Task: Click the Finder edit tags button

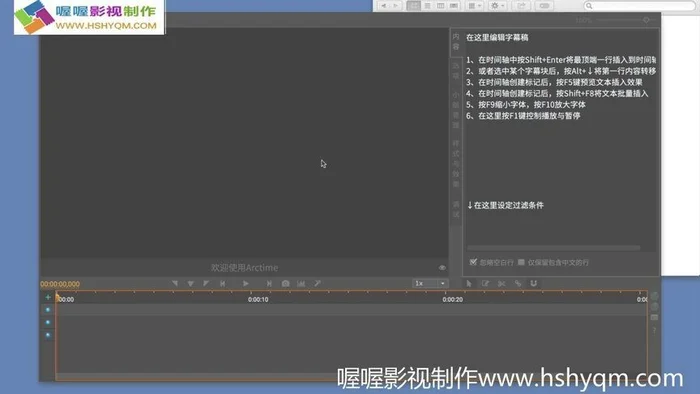Action: [544, 5]
